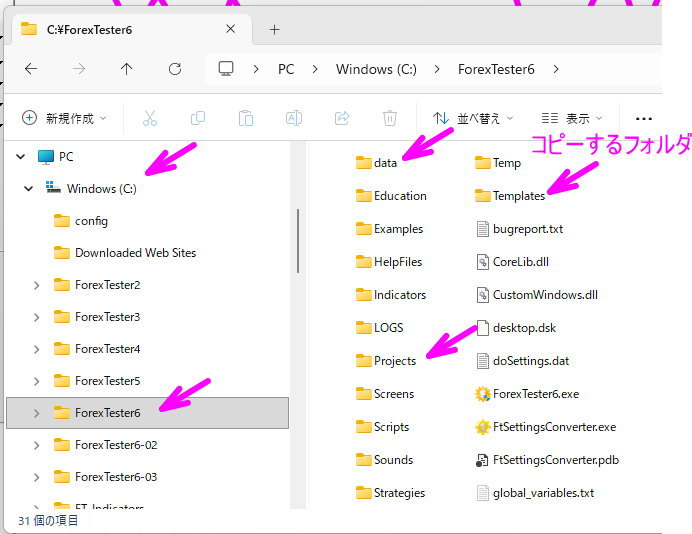Click the data folder icon
692x534 pixels.
coord(363,162)
